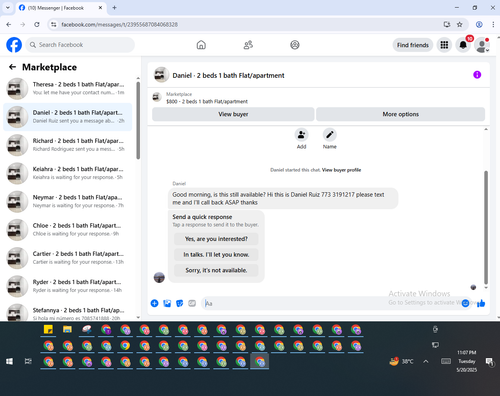Send quick response 'Yes, are you interested?'
The image size is (500, 396).
[x=216, y=239]
